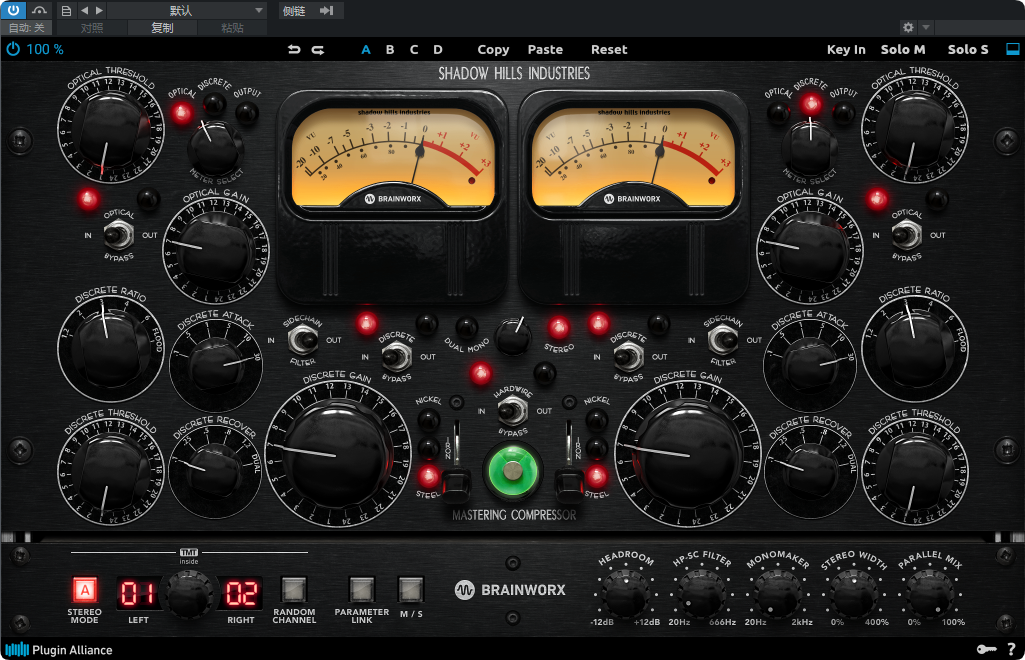Expand the arrow beside the gear icon
Screen dimensions: 1025x660
[926, 27]
